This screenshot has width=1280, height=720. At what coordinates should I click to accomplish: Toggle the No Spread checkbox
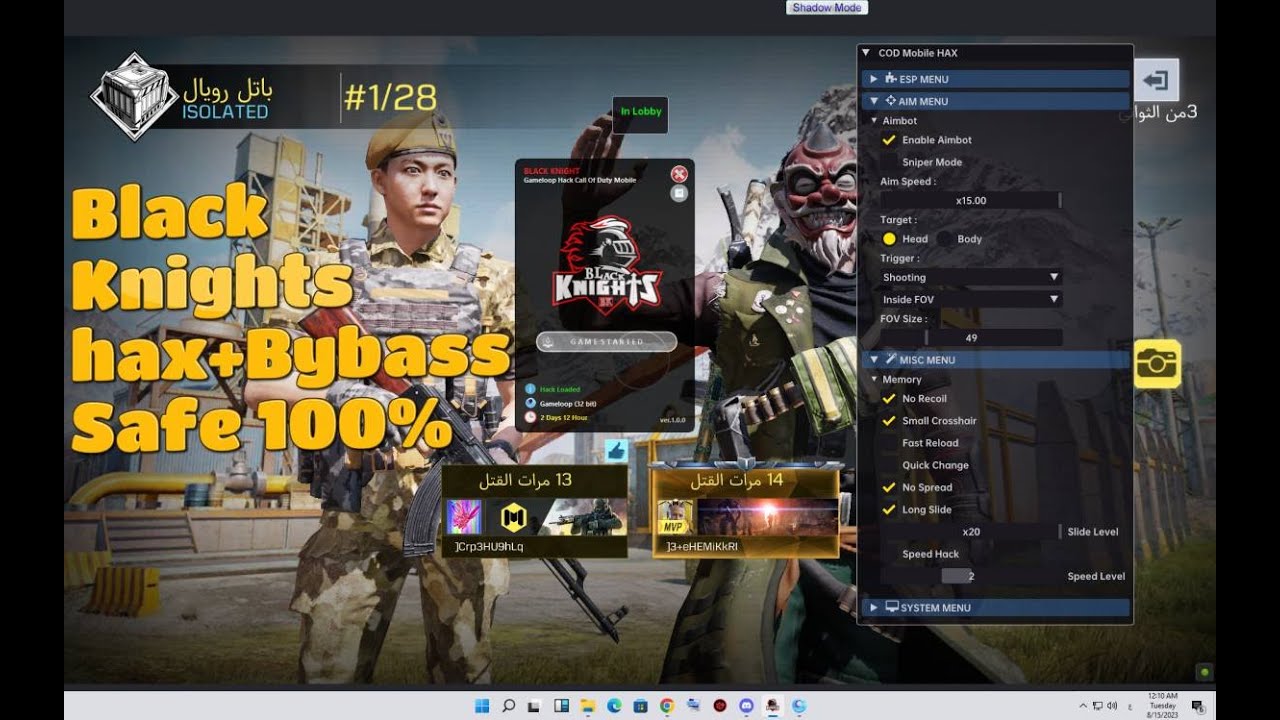[888, 487]
